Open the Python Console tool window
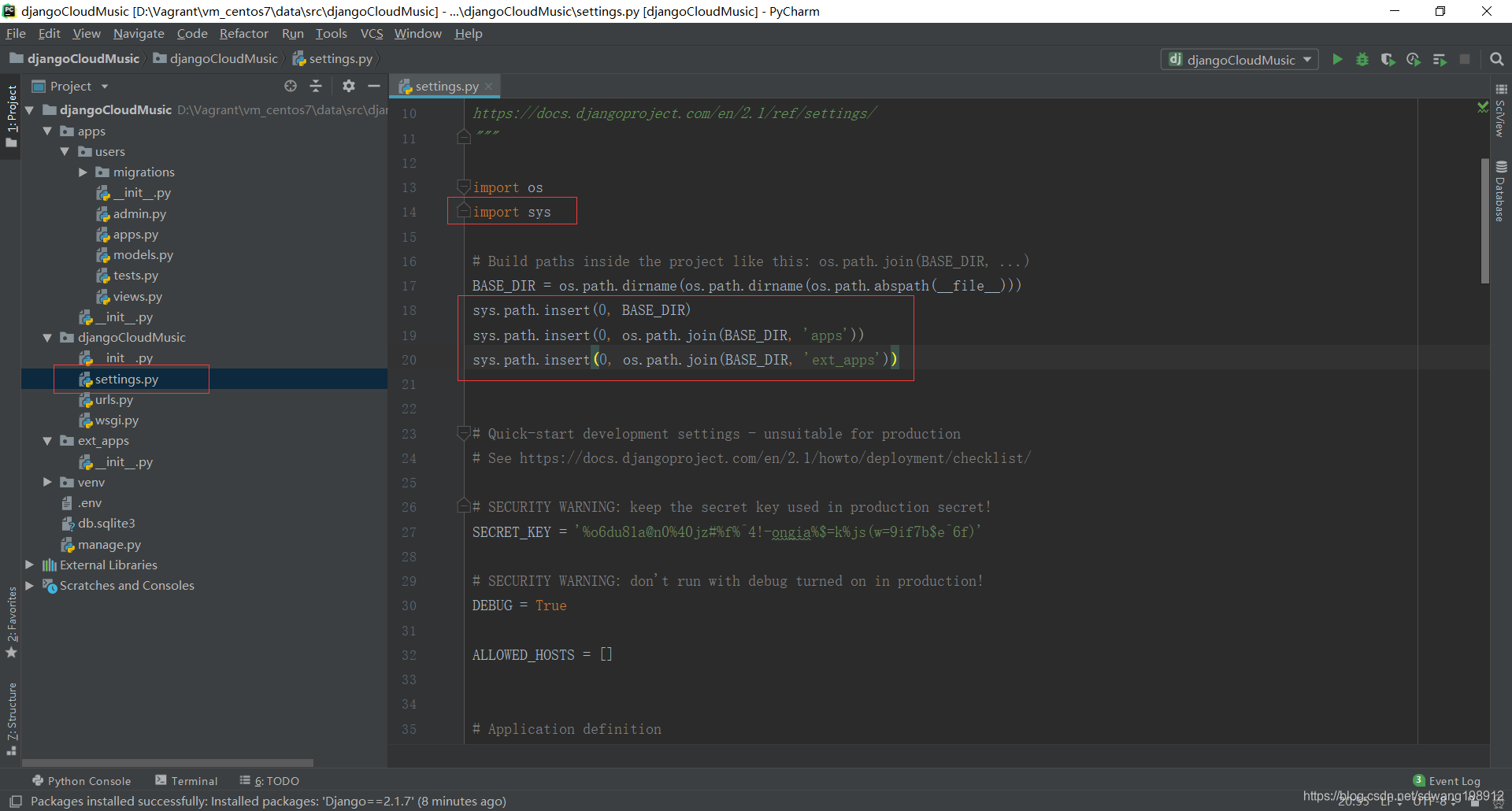The image size is (1512, 811). pos(81,781)
